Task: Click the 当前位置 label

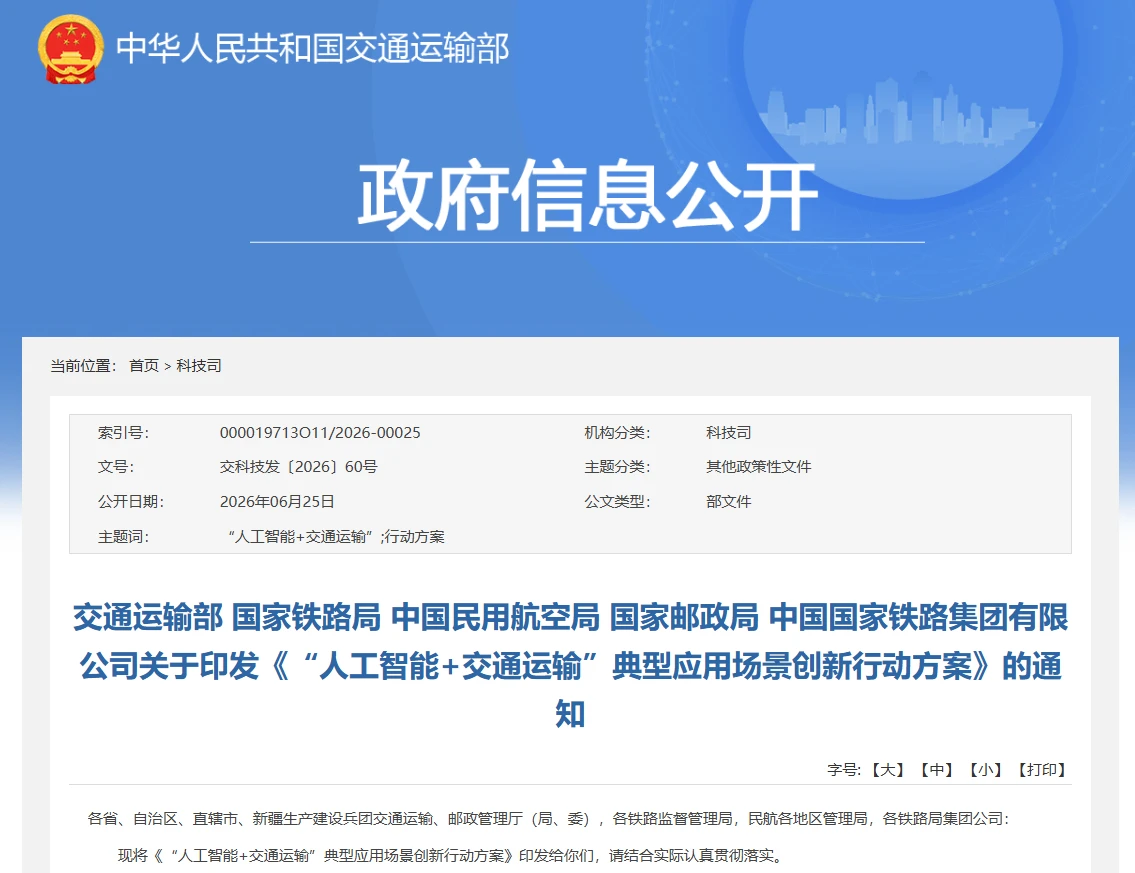Action: (83, 366)
